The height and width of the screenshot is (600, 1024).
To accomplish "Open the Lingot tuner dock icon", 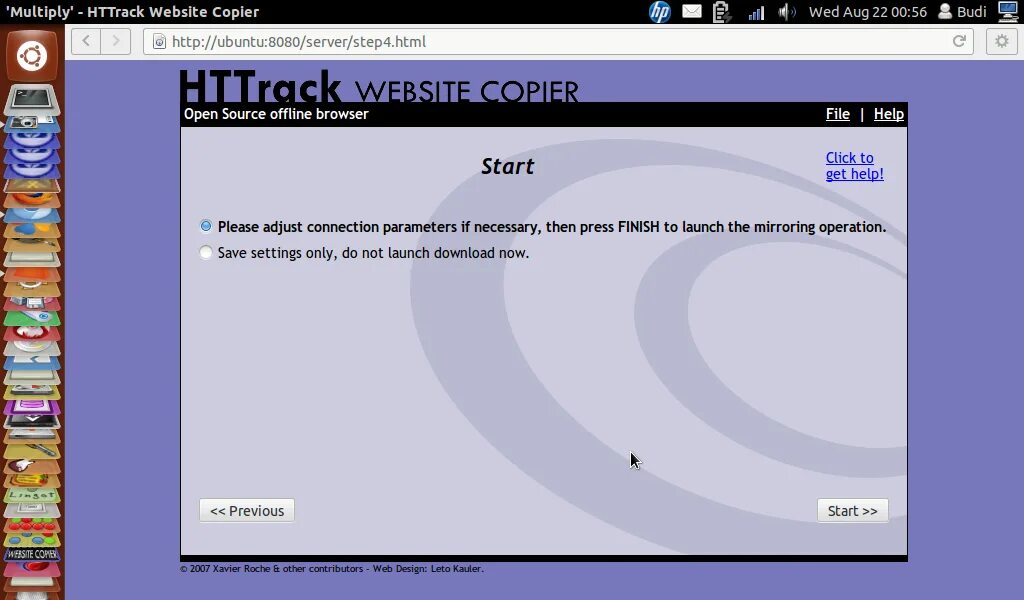I will pos(32,496).
